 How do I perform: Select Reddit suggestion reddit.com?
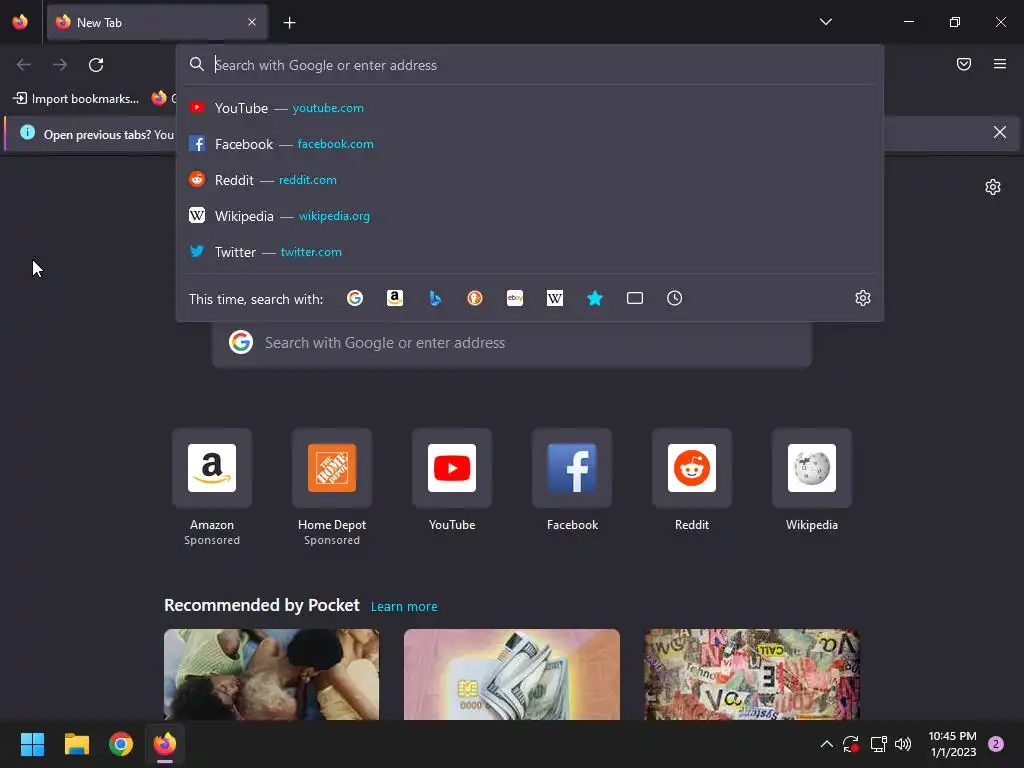click(x=530, y=180)
